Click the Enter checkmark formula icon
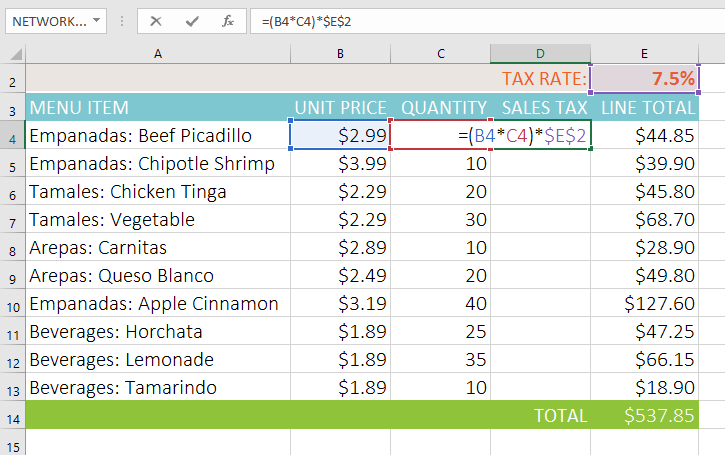 pyautogui.click(x=192, y=20)
